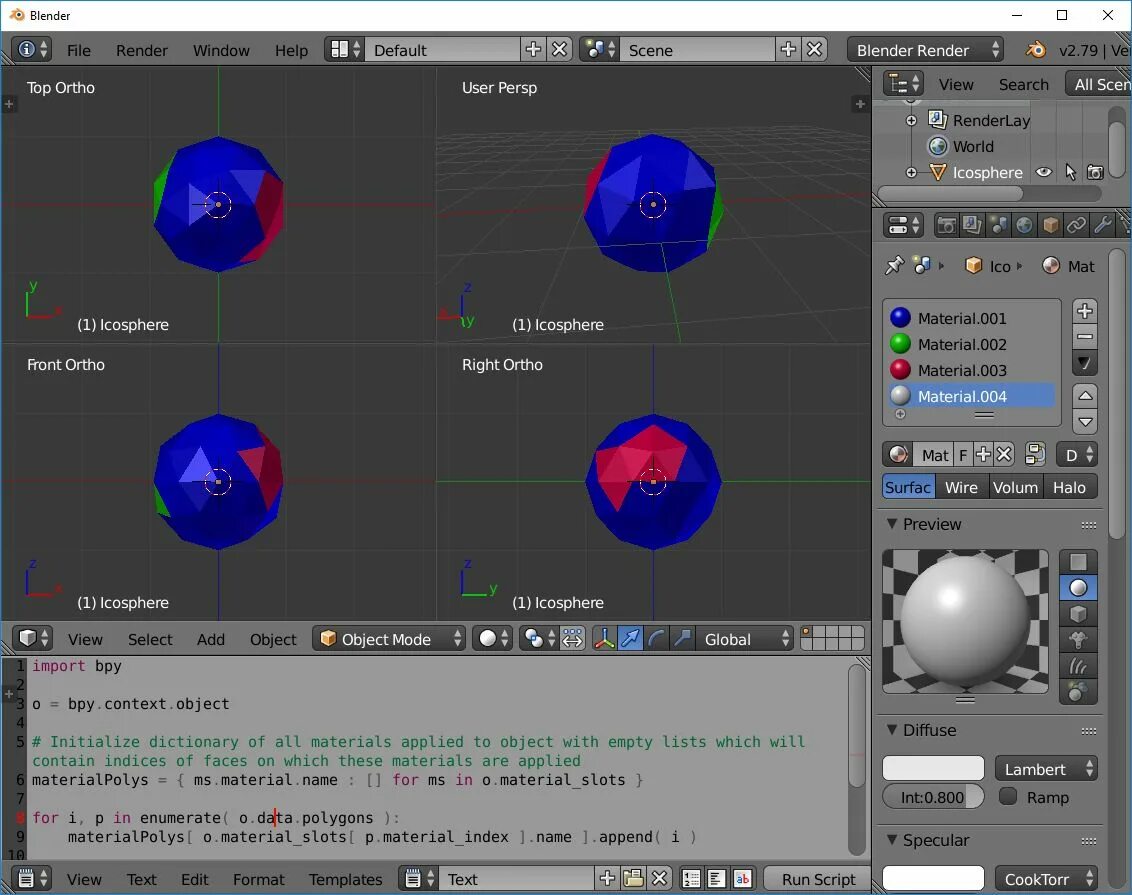The image size is (1132, 895).
Task: Expand the Icosphere tree item in outliner
Action: [911, 173]
